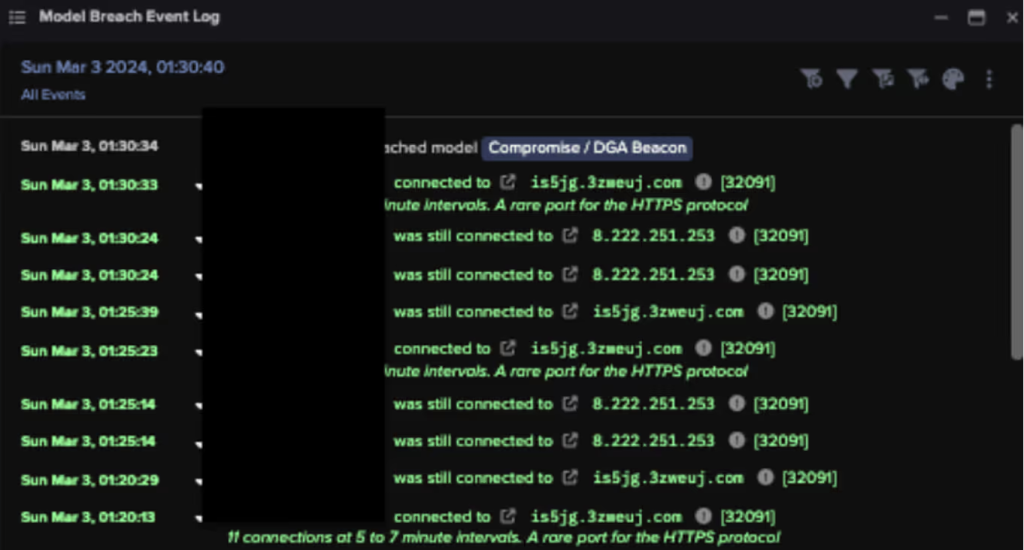1024x550 pixels.
Task: Click info icon in the 01:30:33 row
Action: (703, 183)
